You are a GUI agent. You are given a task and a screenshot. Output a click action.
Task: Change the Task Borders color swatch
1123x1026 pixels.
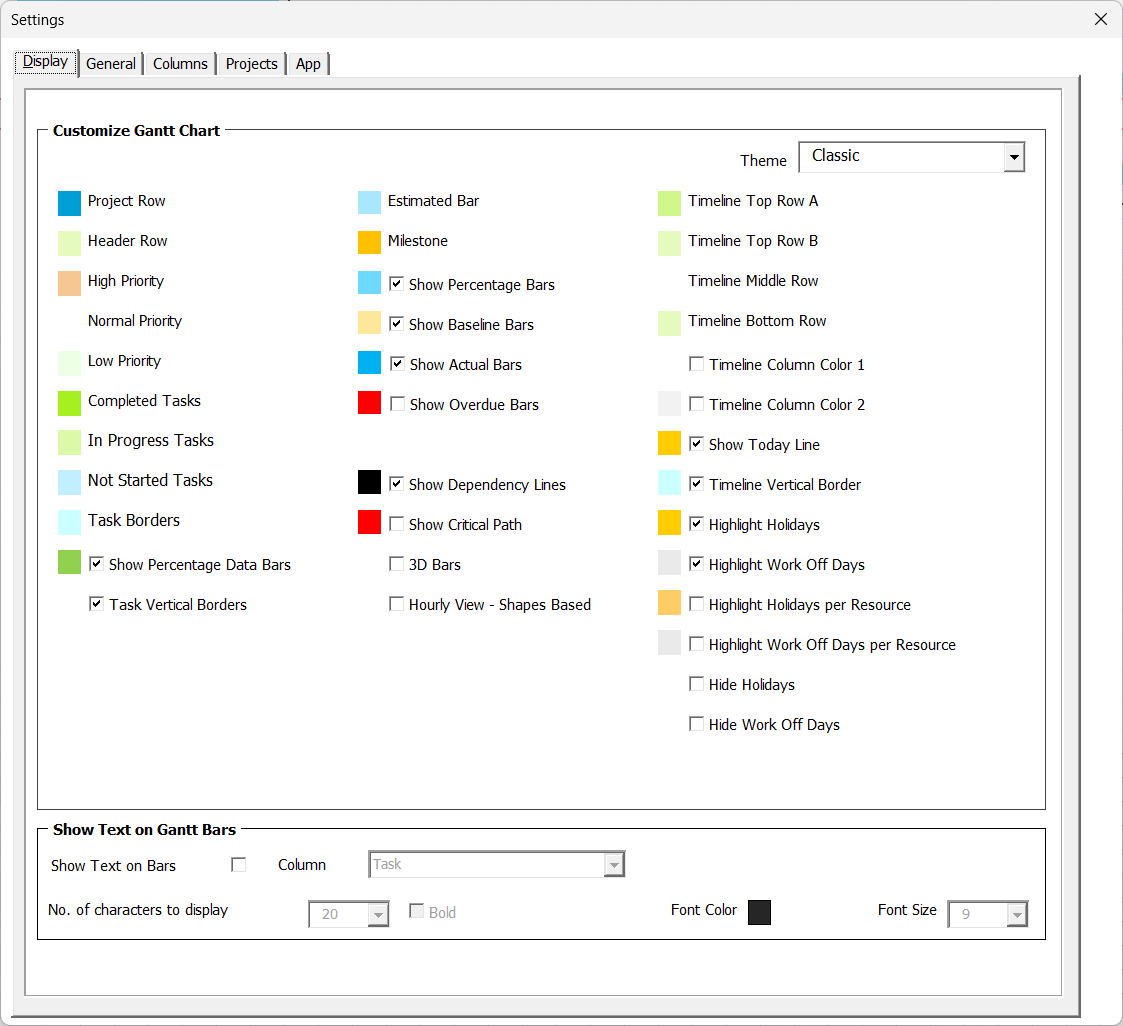69,523
